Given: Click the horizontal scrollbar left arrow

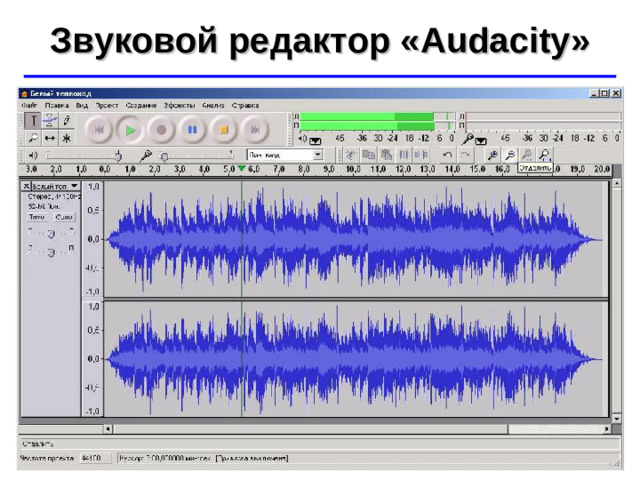Looking at the screenshot, I should coord(108,429).
